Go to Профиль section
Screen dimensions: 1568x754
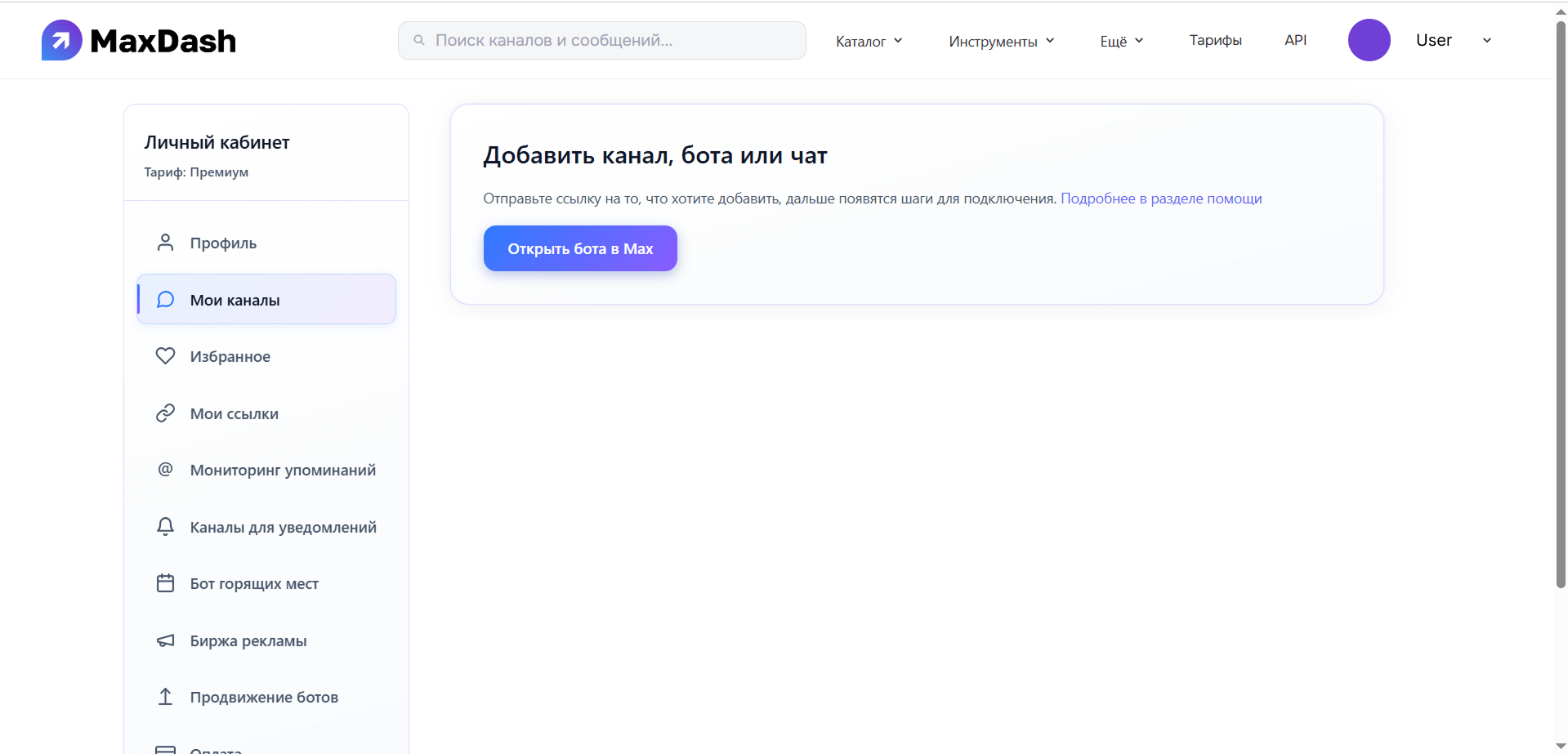(266, 243)
